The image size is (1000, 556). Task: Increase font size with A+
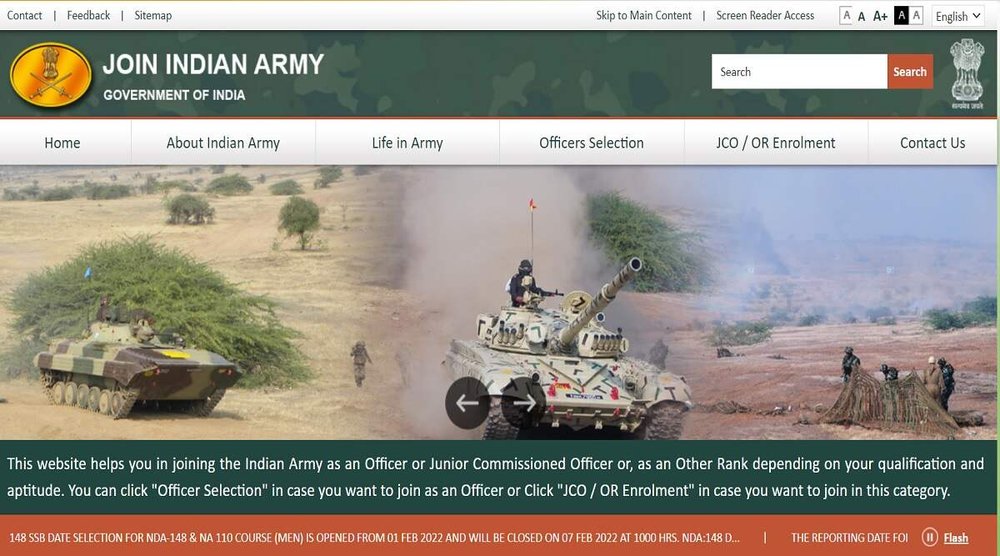880,16
